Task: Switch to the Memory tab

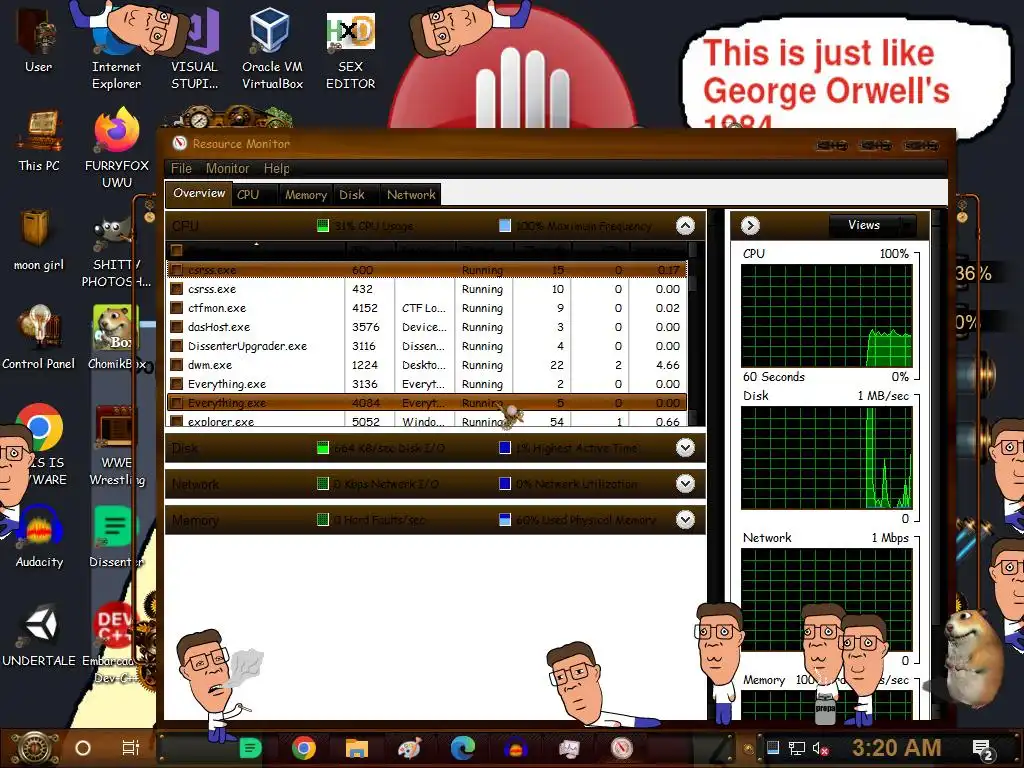Action: [x=306, y=195]
